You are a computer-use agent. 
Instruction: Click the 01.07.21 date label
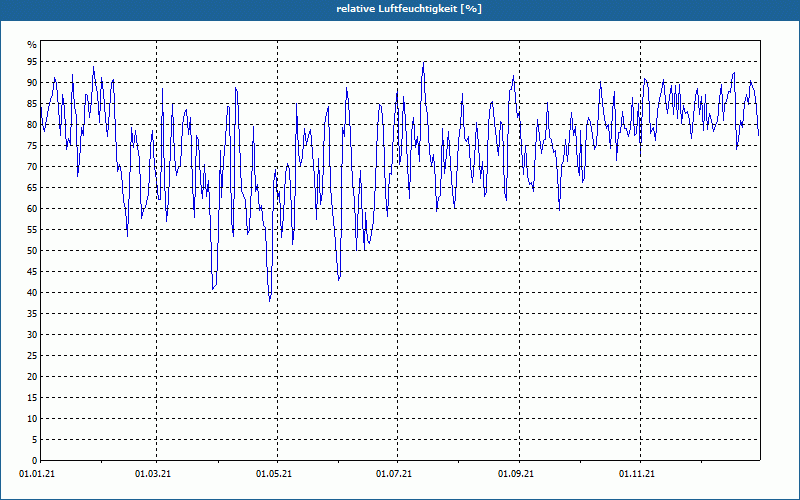pos(396,473)
